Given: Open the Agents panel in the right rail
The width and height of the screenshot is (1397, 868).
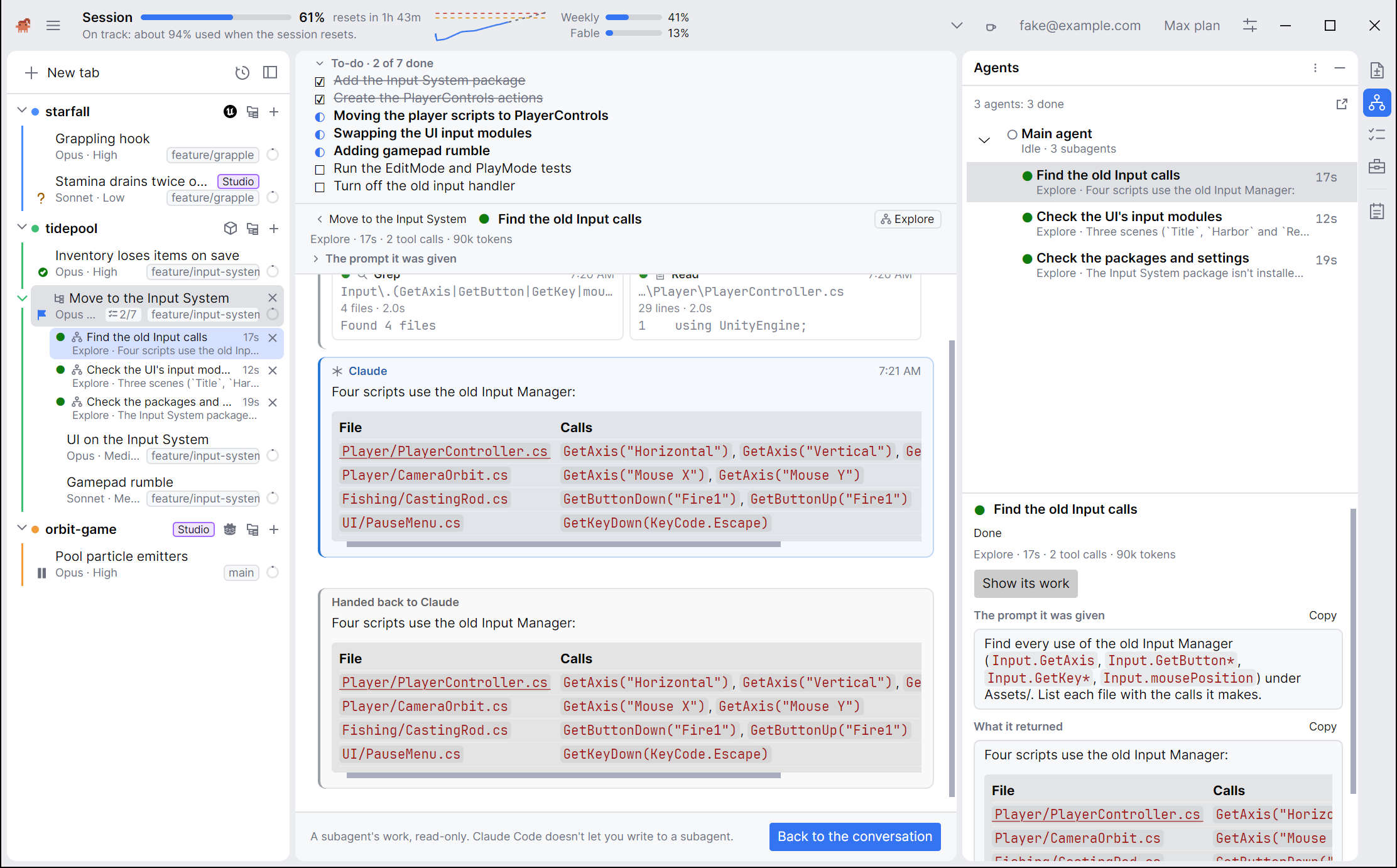Looking at the screenshot, I should click(x=1377, y=102).
